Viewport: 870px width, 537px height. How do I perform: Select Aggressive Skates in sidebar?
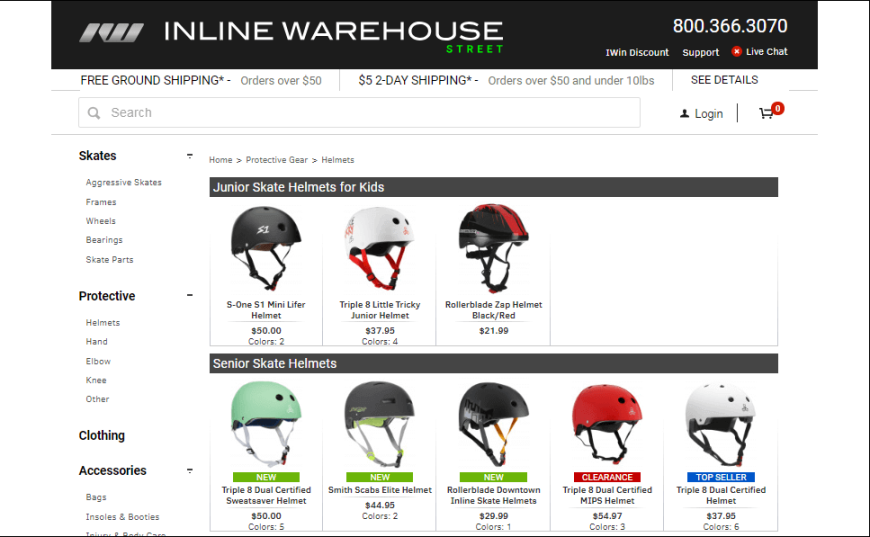point(124,183)
